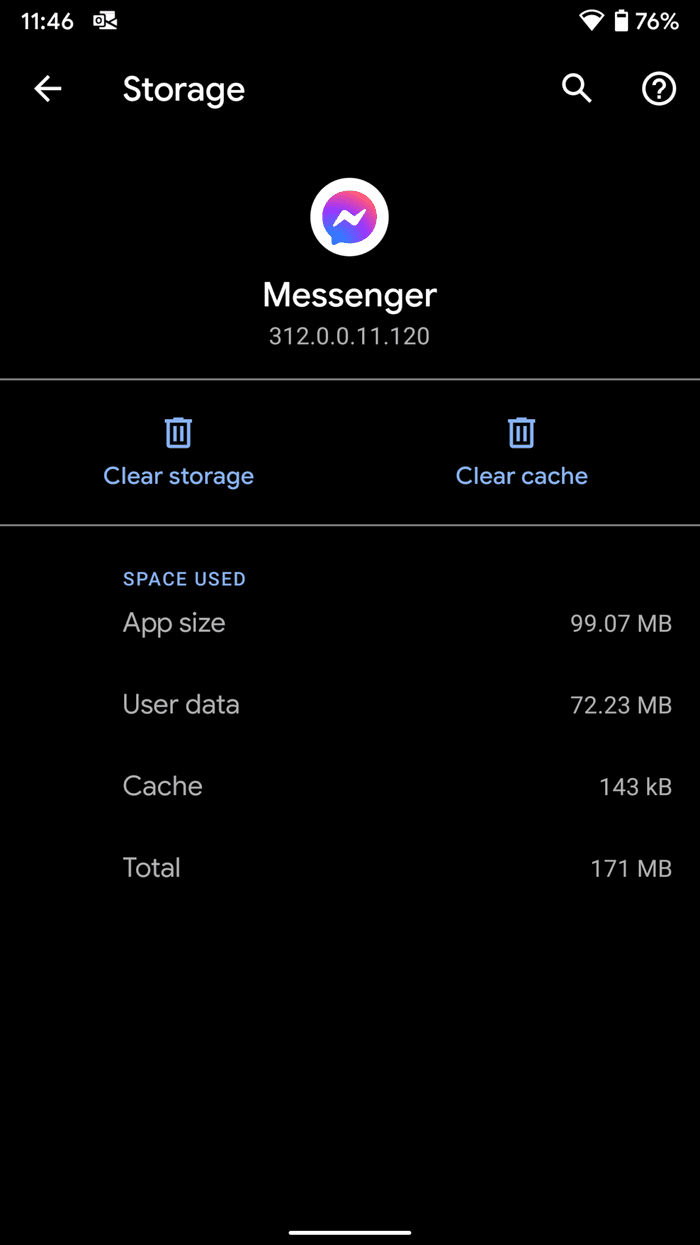Tap the bottom navigation gesture bar
Screen dimensions: 700x1245
[x=350, y=1232]
